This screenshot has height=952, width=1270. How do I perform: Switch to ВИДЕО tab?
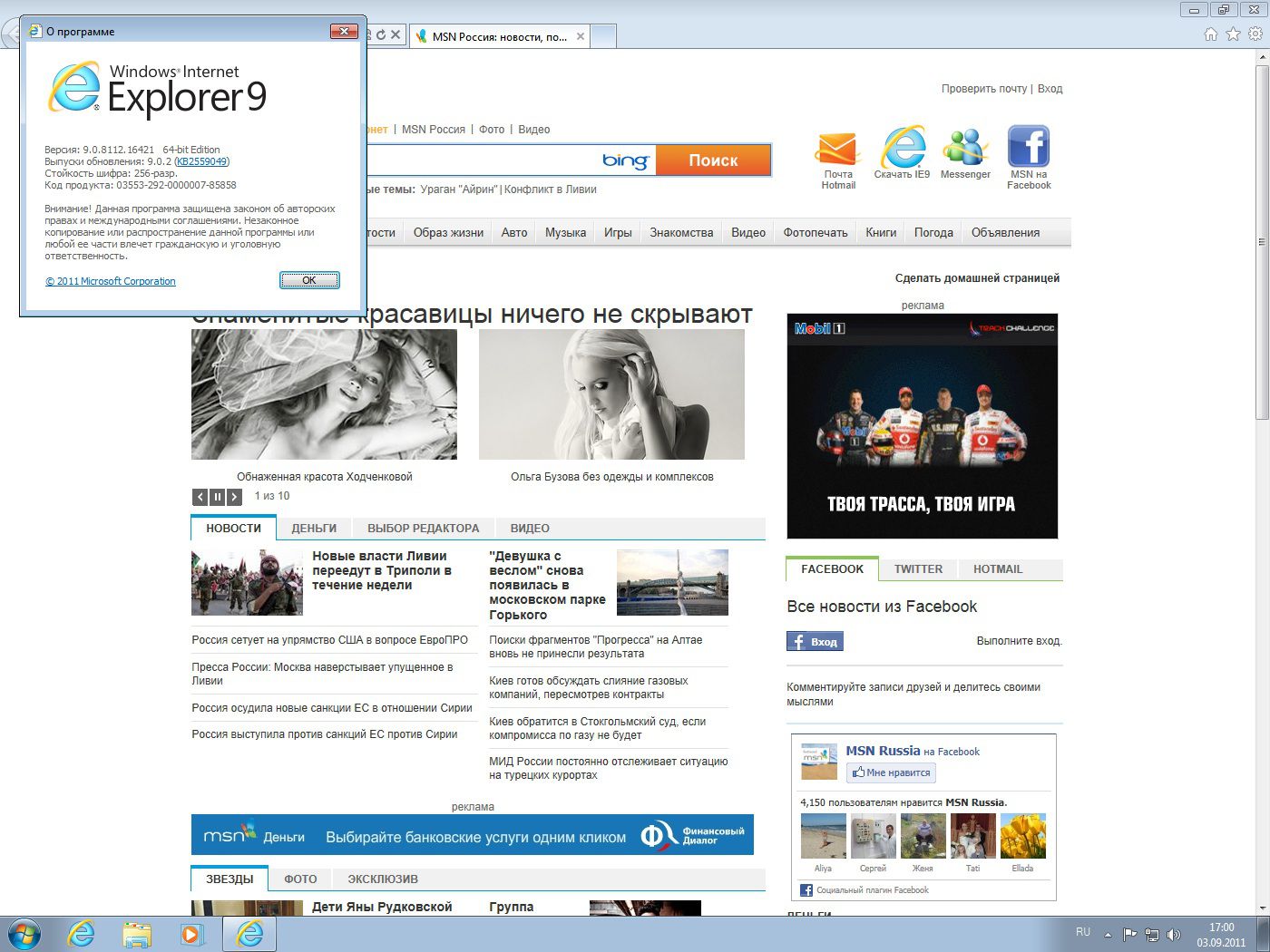click(x=530, y=528)
